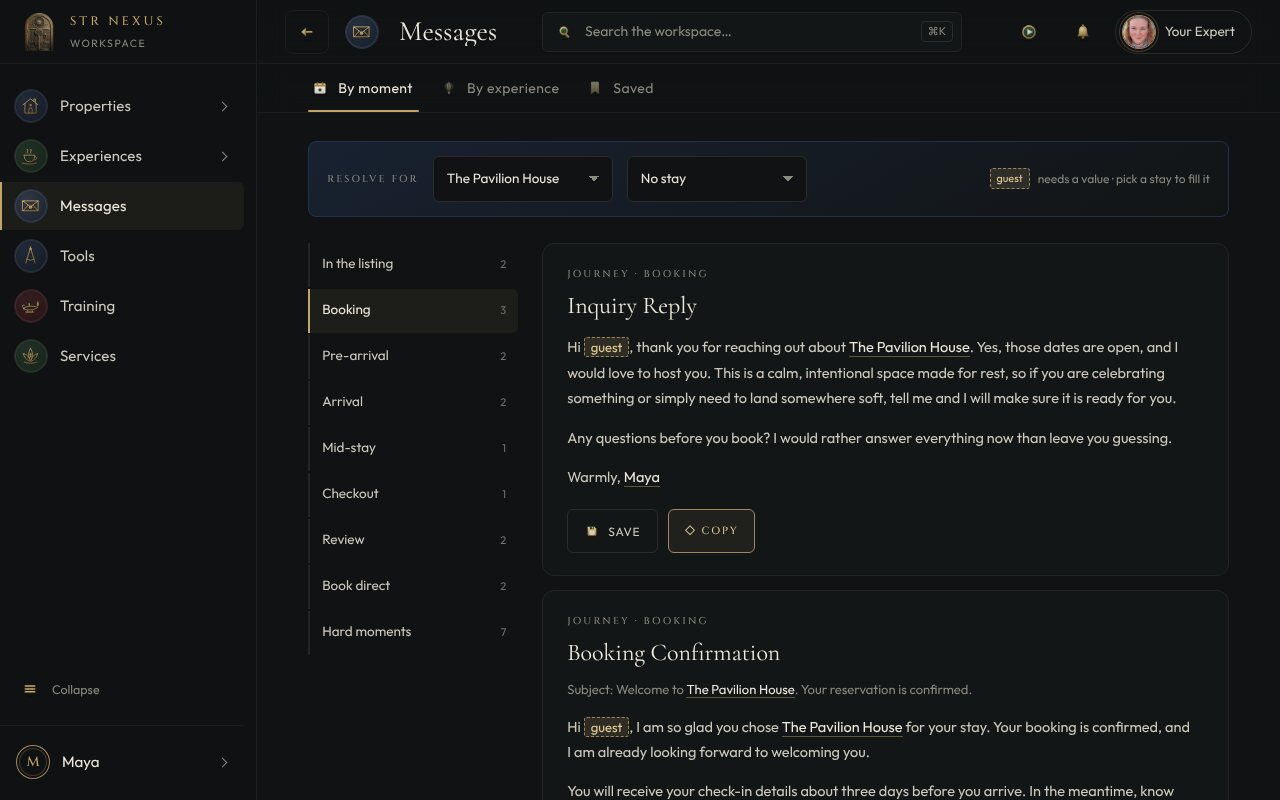The image size is (1280, 800).
Task: Click the guest placeholder in Inquiry Reply
Action: pos(606,348)
